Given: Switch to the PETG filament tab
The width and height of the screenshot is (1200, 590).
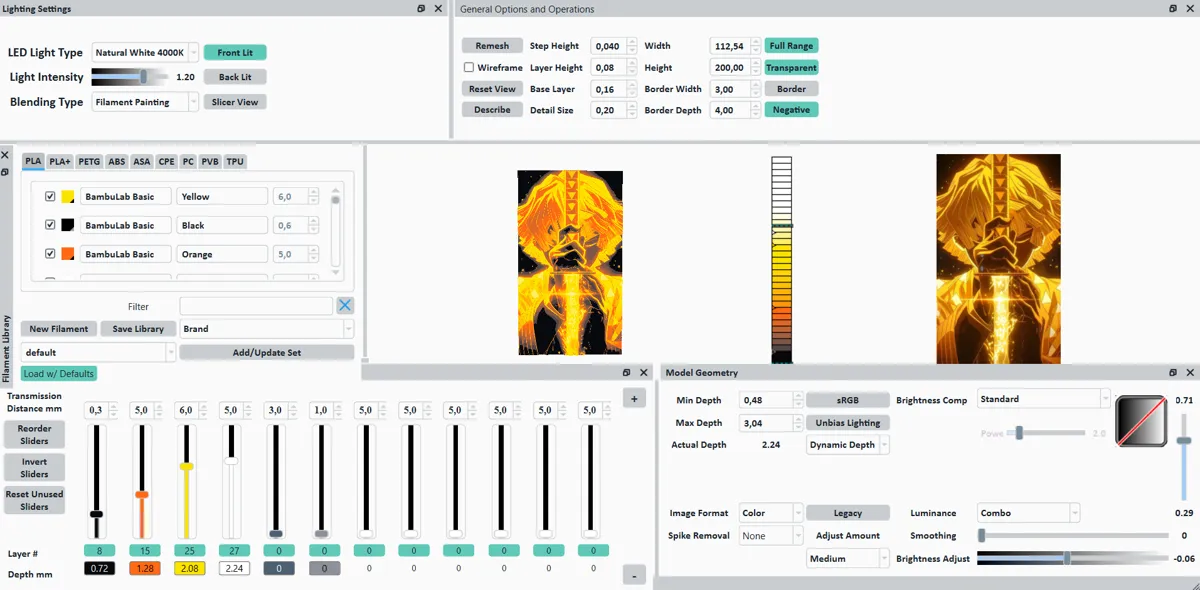Looking at the screenshot, I should [x=89, y=161].
